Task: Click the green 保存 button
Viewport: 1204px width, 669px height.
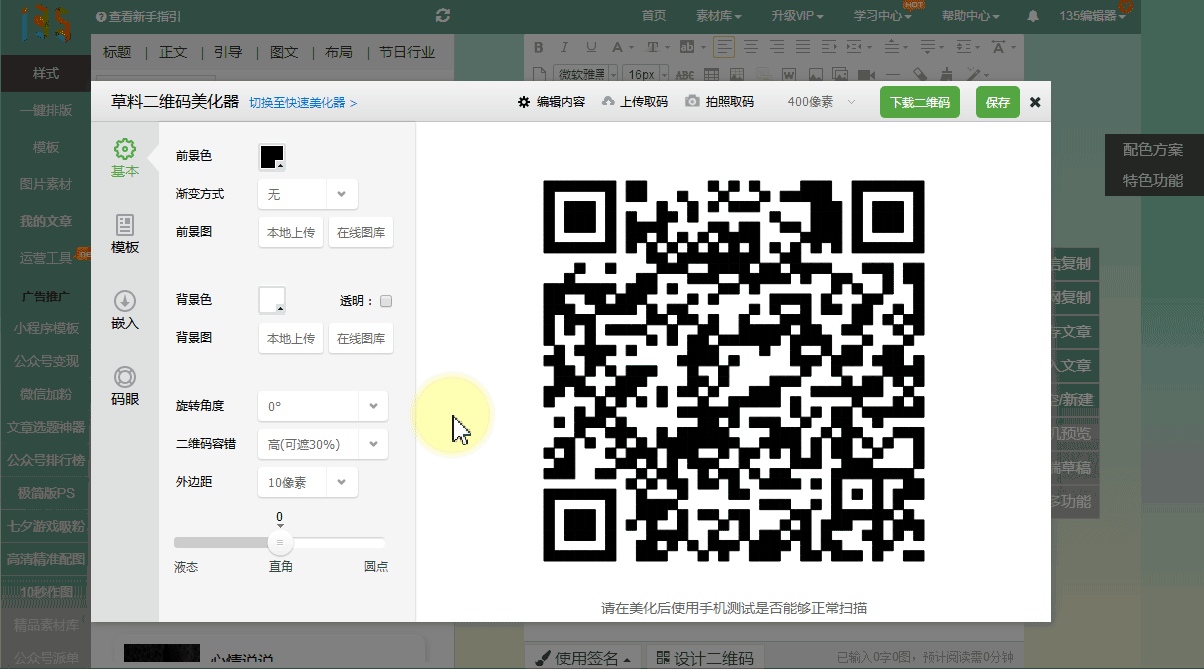Action: coord(997,102)
